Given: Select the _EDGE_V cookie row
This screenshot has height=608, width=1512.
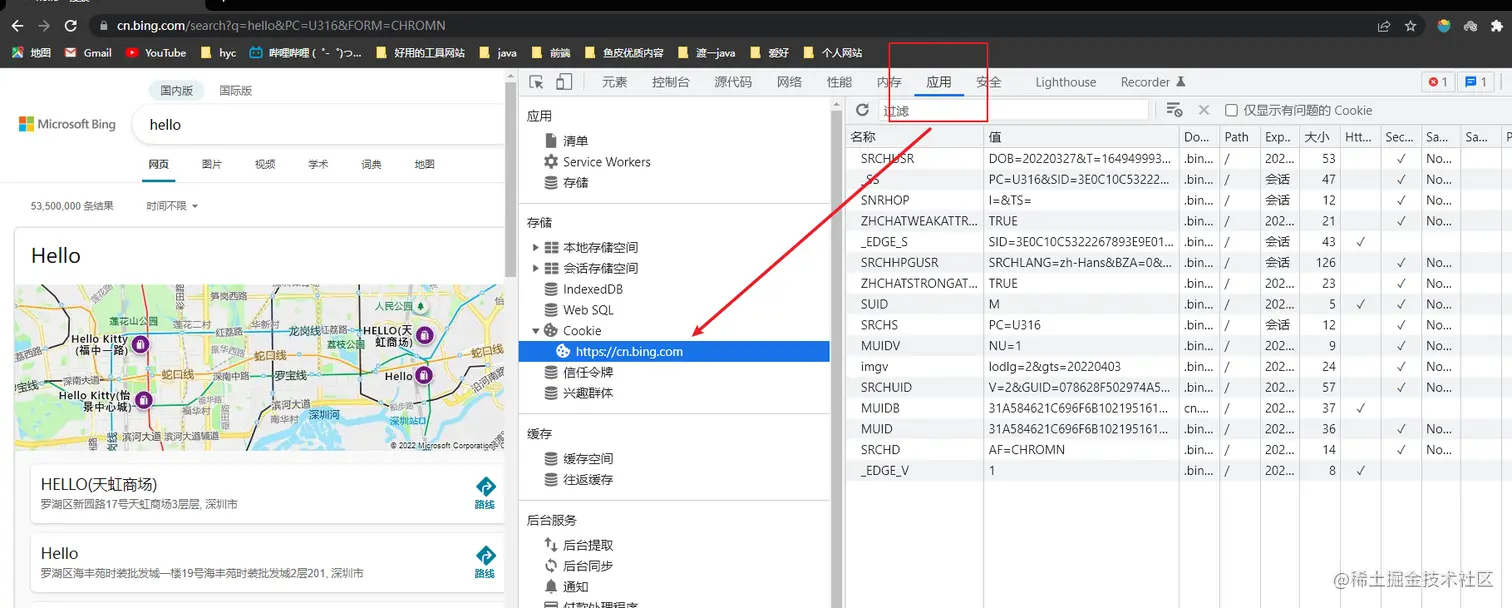Looking at the screenshot, I should (1178, 470).
